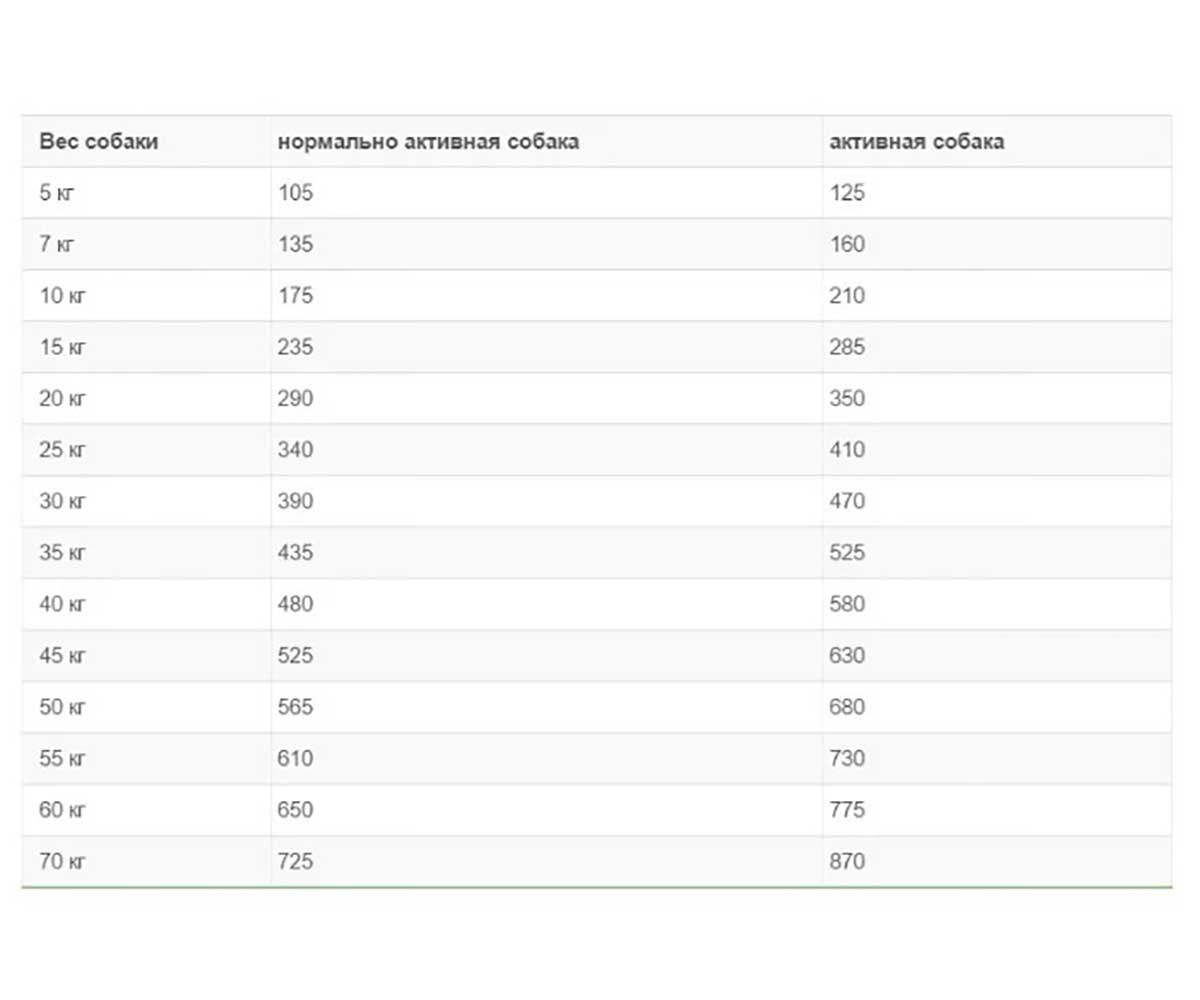Screen dimensions: 1200x1000
Task: Select the value 175 in 10 кг row
Action: click(295, 296)
